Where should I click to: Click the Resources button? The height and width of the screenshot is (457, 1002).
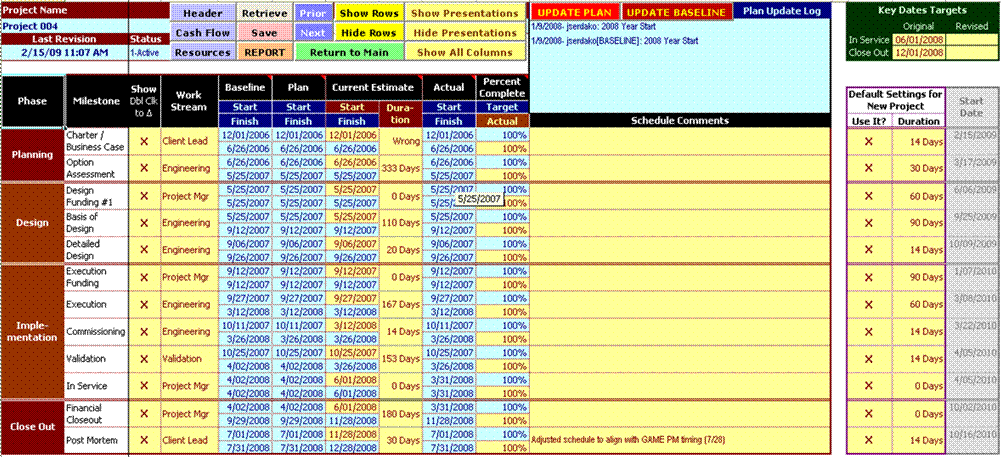pos(203,52)
